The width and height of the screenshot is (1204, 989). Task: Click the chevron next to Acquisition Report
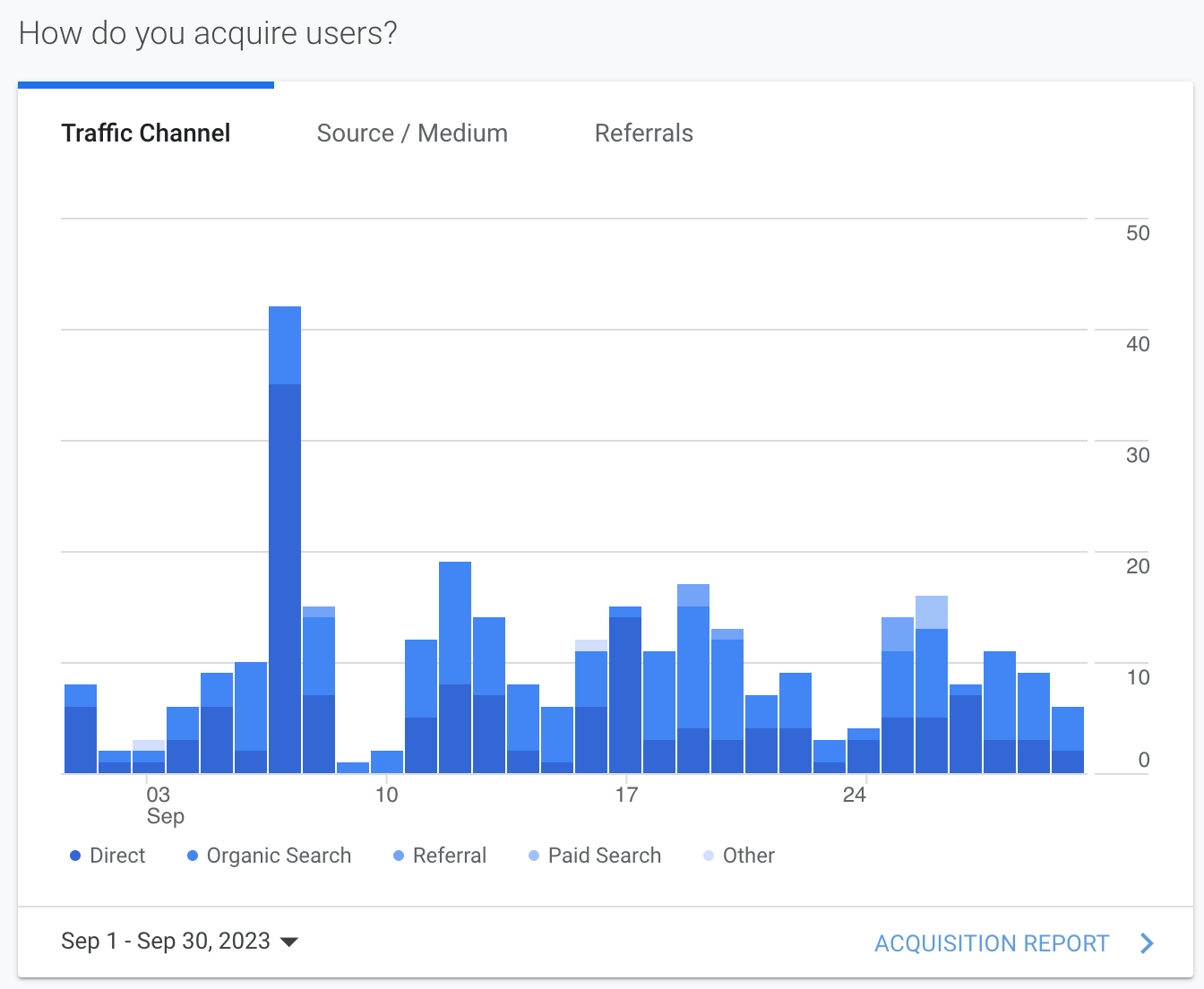1147,943
